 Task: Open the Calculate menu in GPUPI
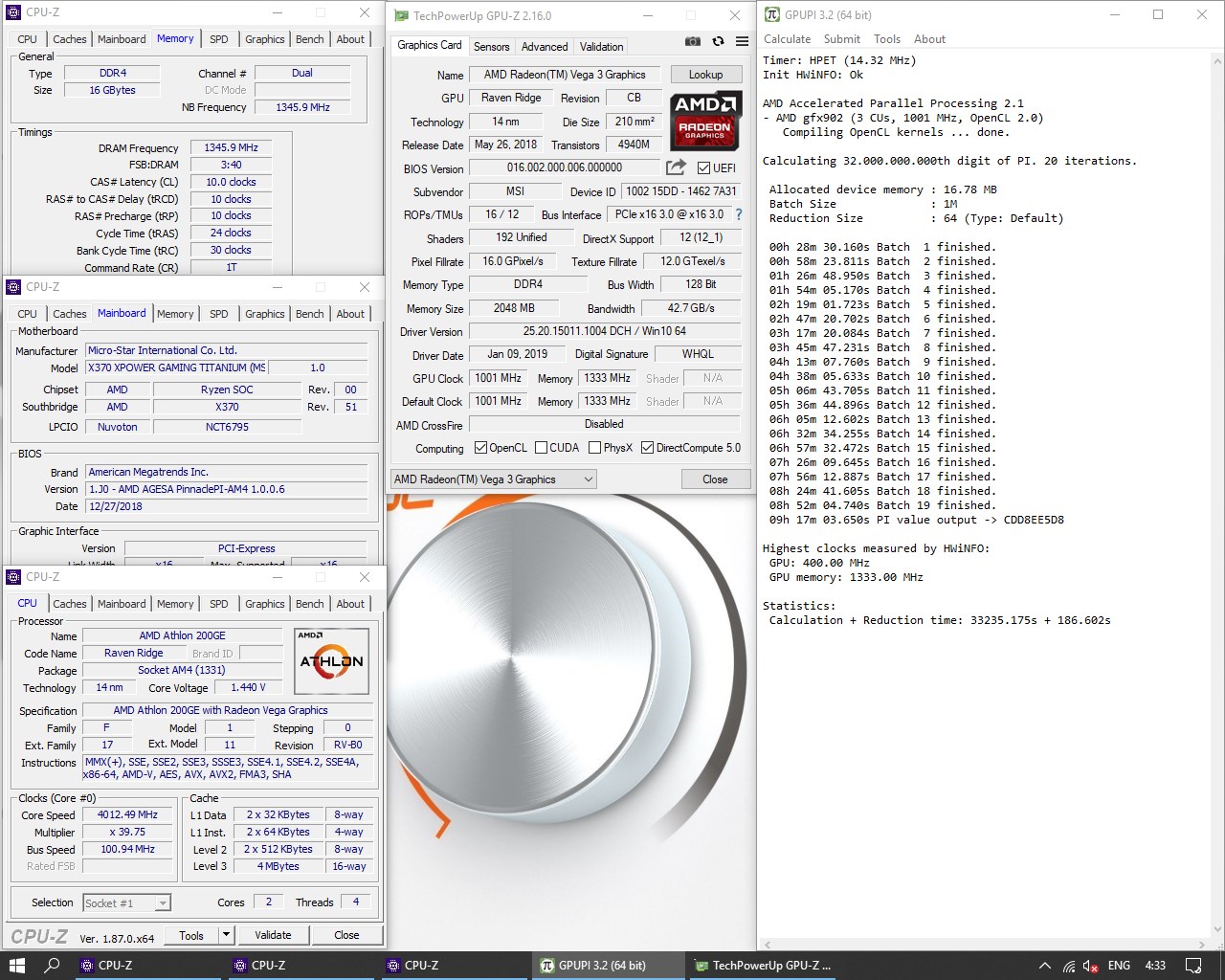click(787, 39)
